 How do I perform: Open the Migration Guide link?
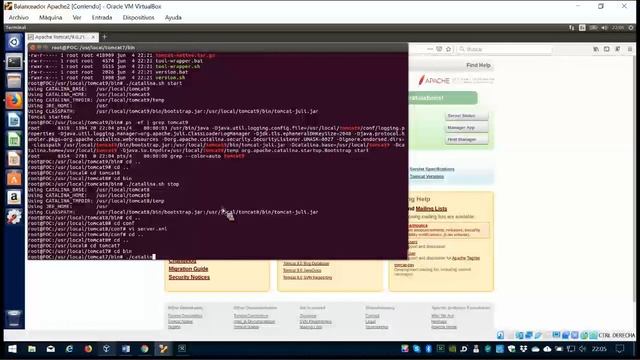point(188,269)
